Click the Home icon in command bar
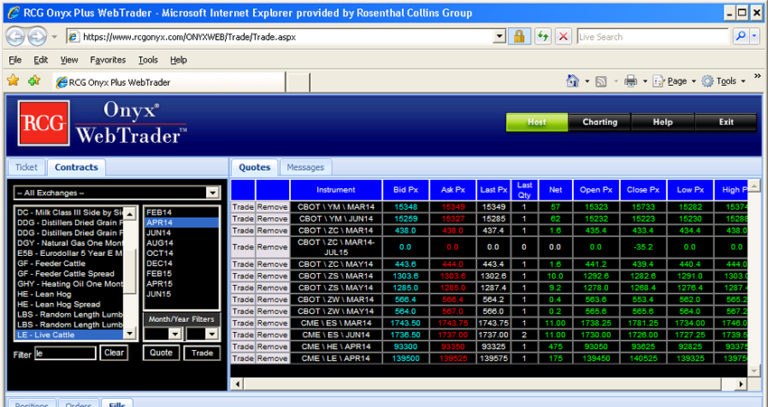 click(x=573, y=81)
